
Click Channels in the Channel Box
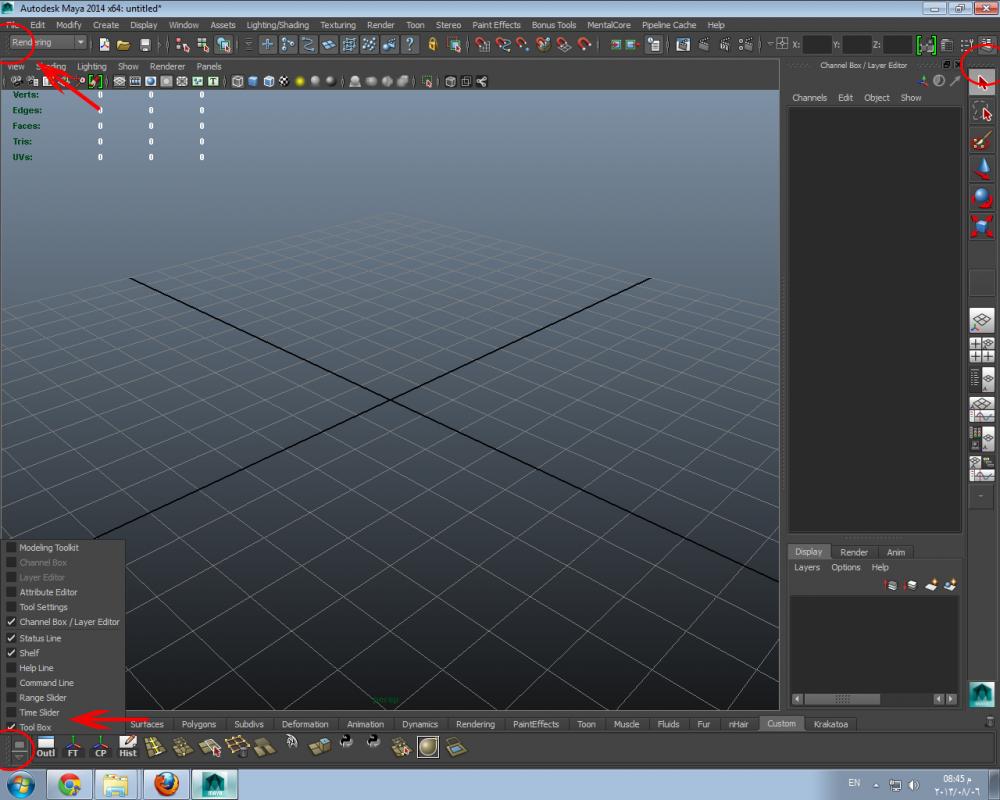(809, 98)
